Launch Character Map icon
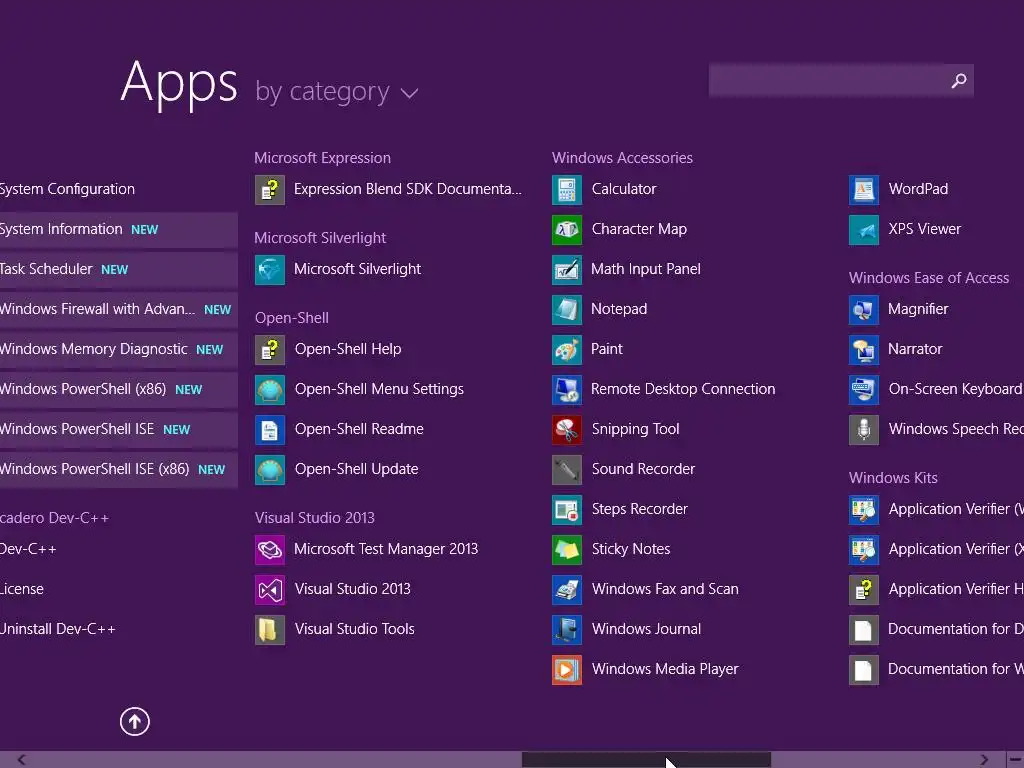The height and width of the screenshot is (768, 1024). [566, 230]
